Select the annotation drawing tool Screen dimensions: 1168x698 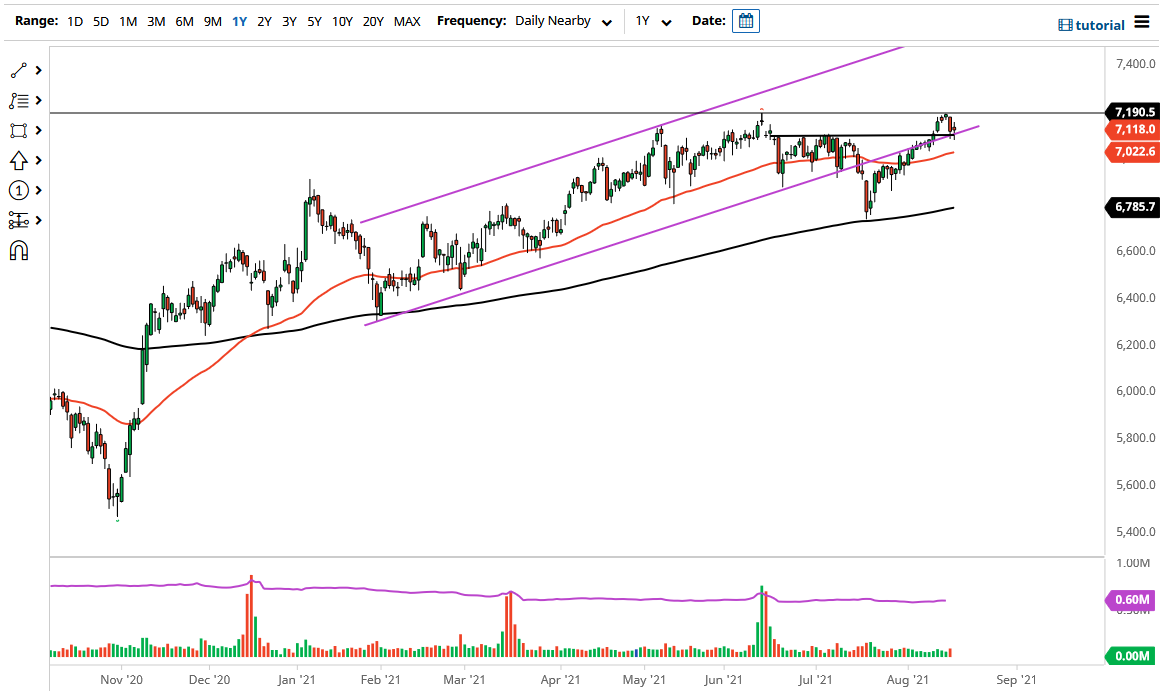click(17, 100)
